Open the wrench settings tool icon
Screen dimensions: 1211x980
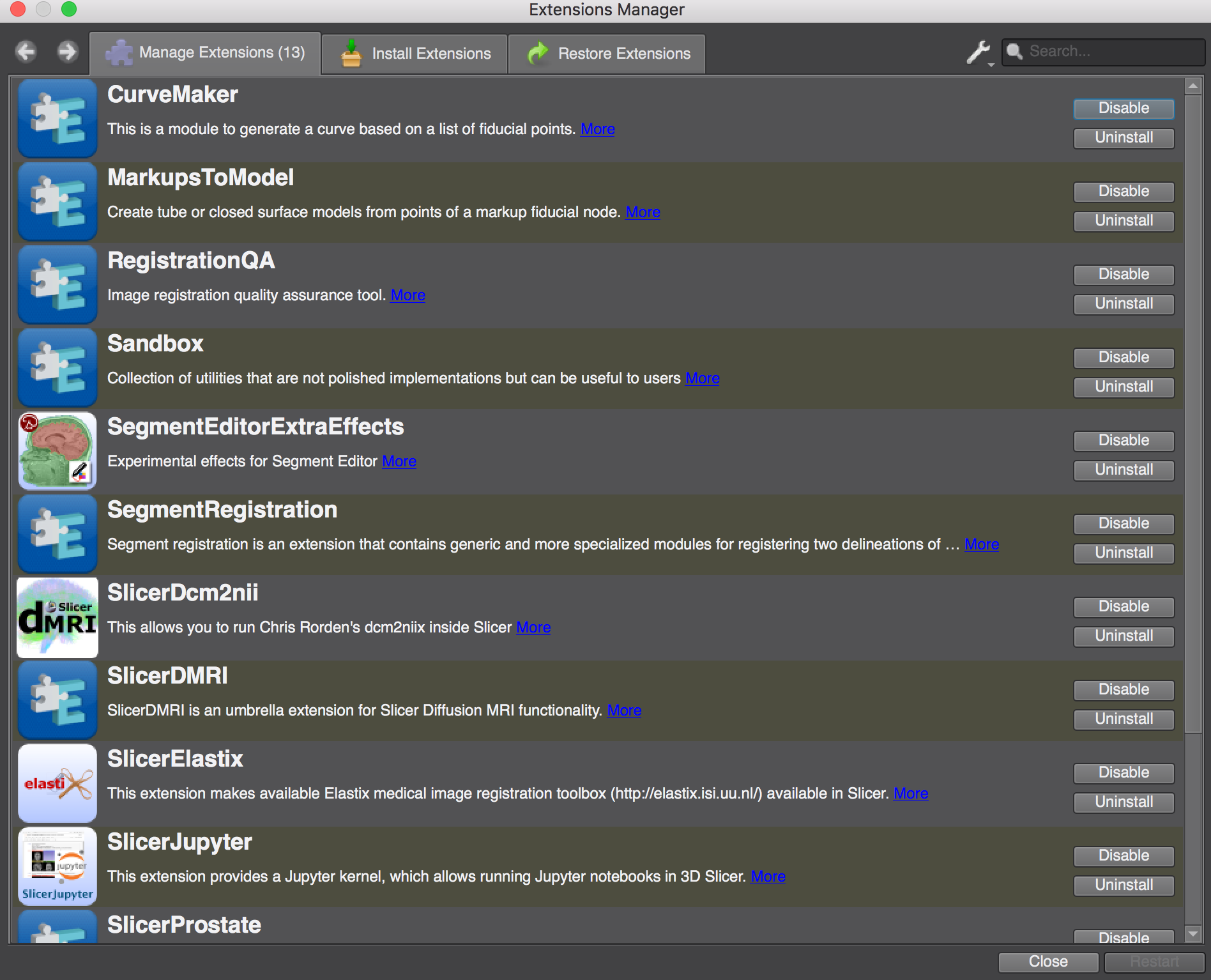pyautogui.click(x=977, y=52)
